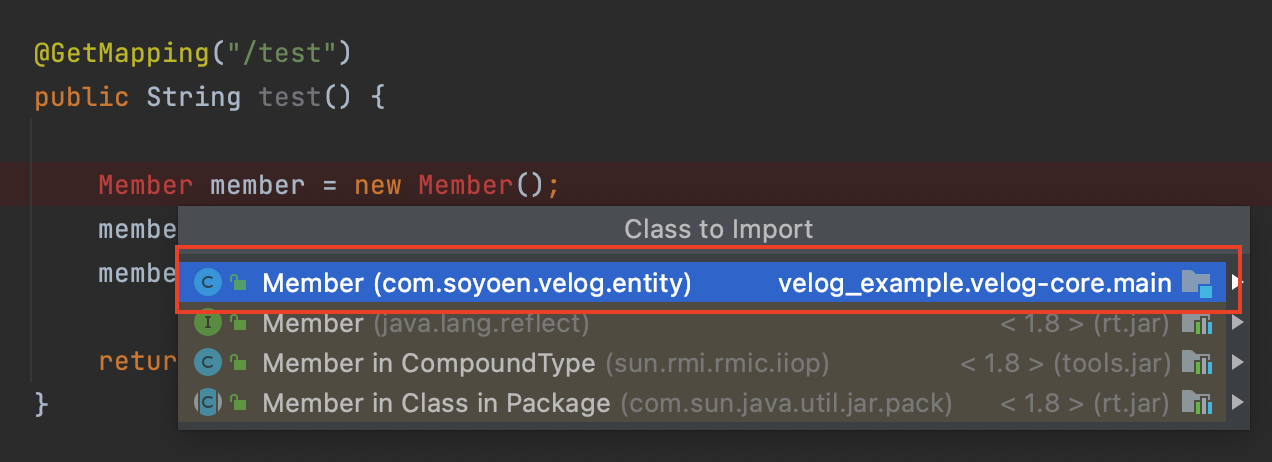
Task: Click library icon beside java.lang.reflect rt.jar
Action: 1196,324
